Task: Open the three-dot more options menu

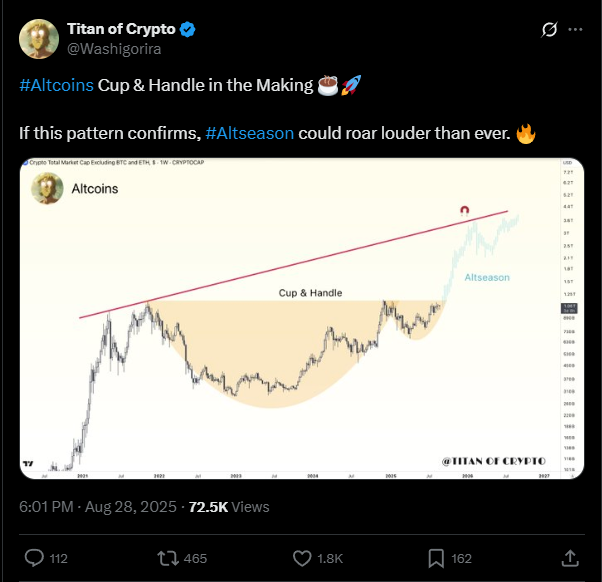Action: pos(575,30)
